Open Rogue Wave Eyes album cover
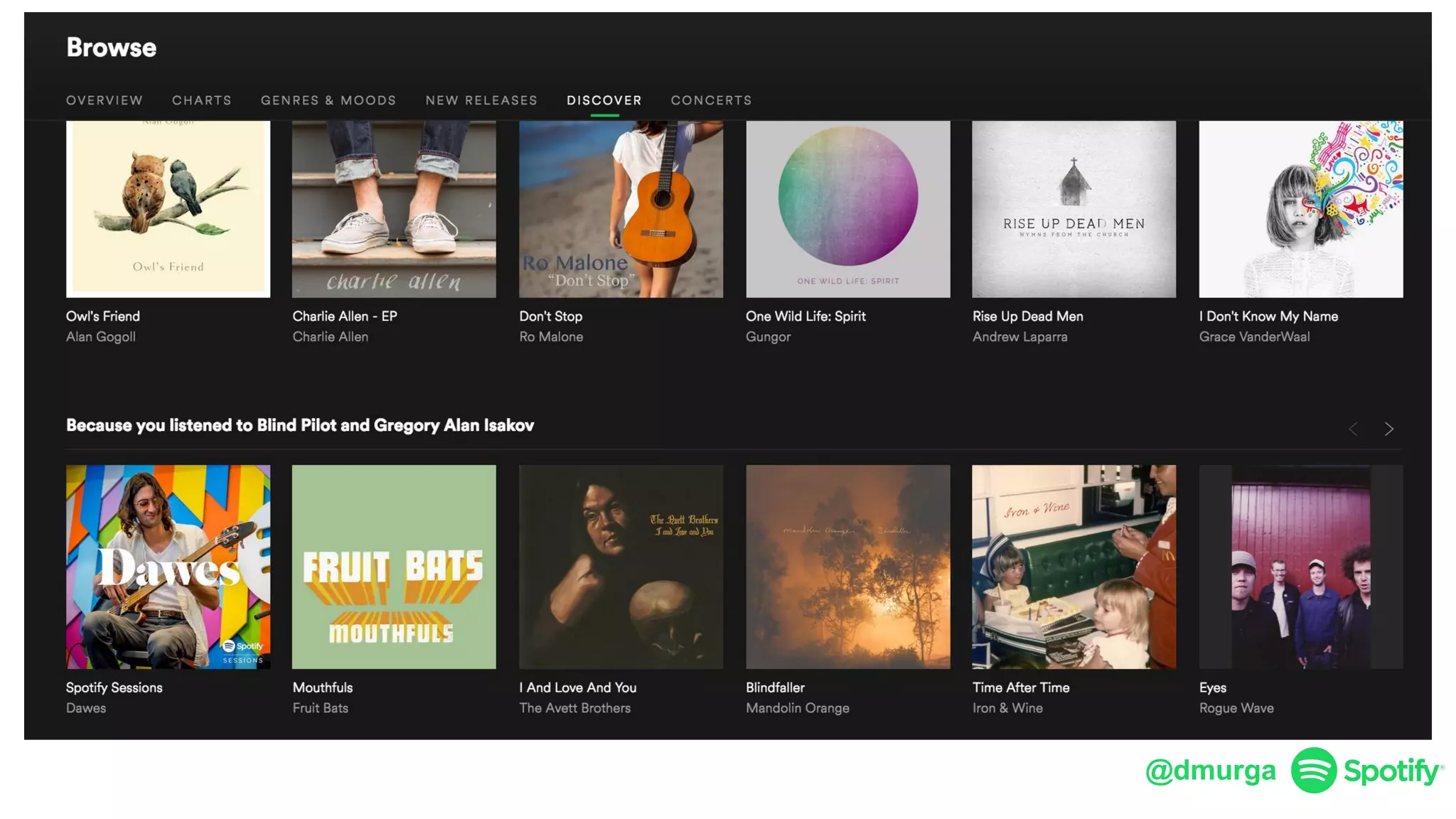 click(1300, 567)
